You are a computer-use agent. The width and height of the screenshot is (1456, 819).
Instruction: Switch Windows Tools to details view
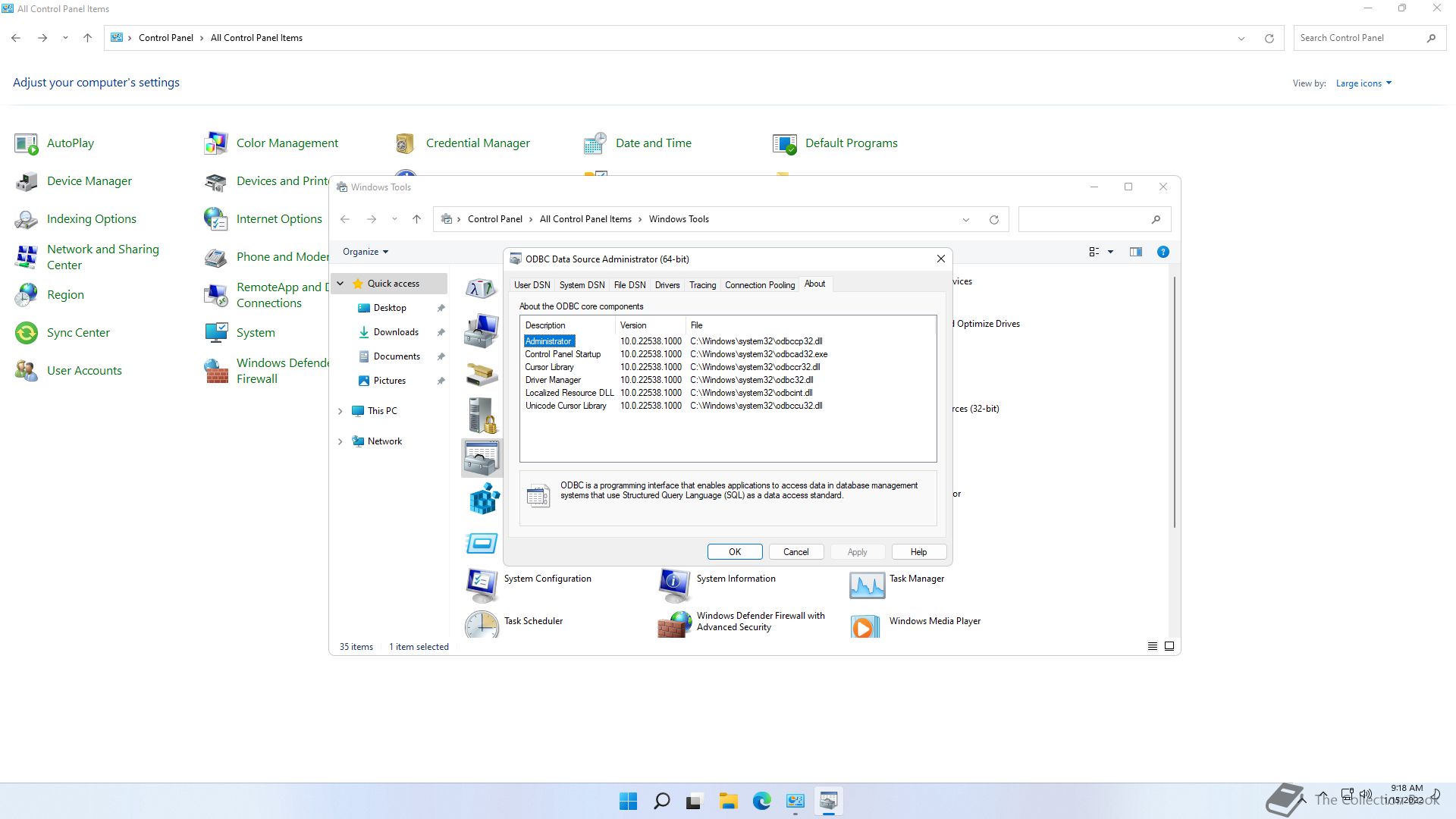point(1152,647)
